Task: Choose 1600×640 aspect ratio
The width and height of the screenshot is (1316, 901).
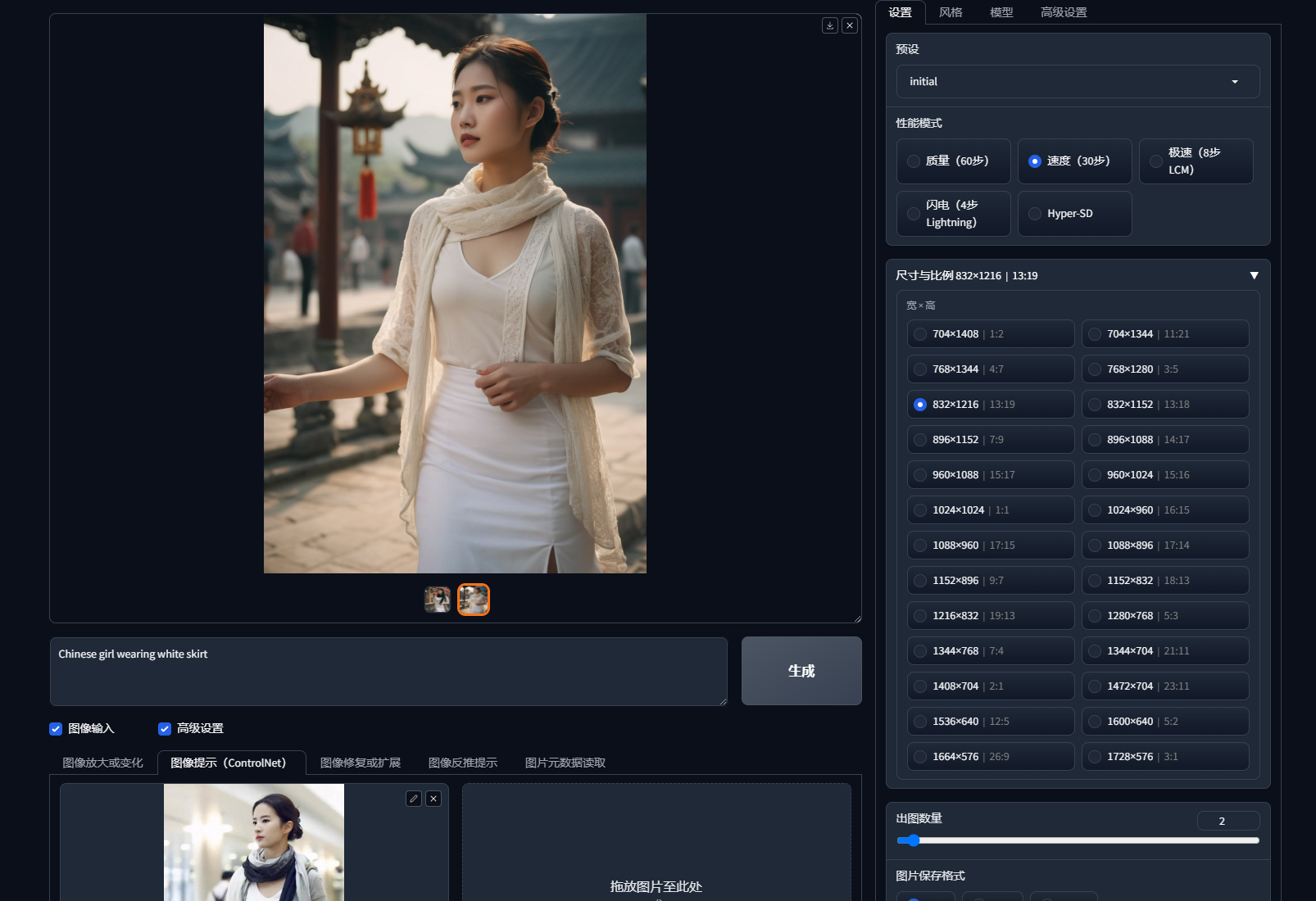Action: click(1165, 722)
